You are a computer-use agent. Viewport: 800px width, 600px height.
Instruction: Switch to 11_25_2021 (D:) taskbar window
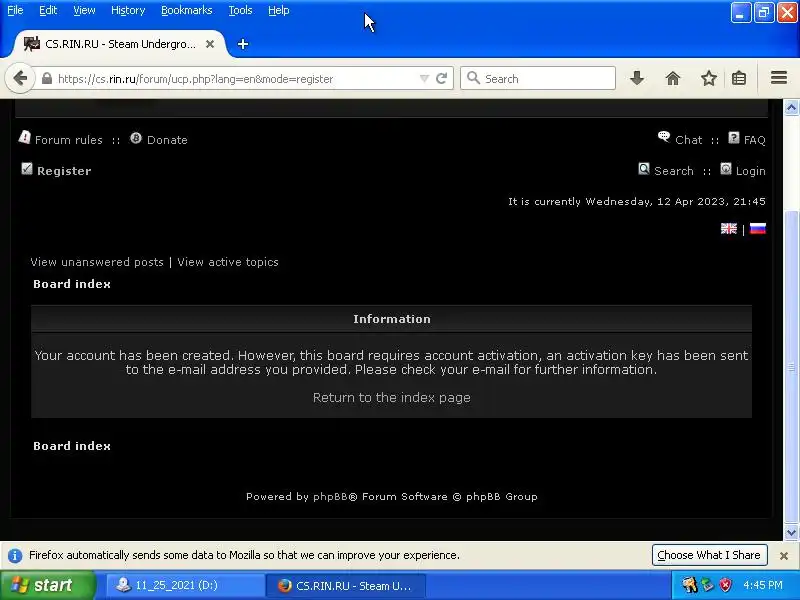[185, 585]
